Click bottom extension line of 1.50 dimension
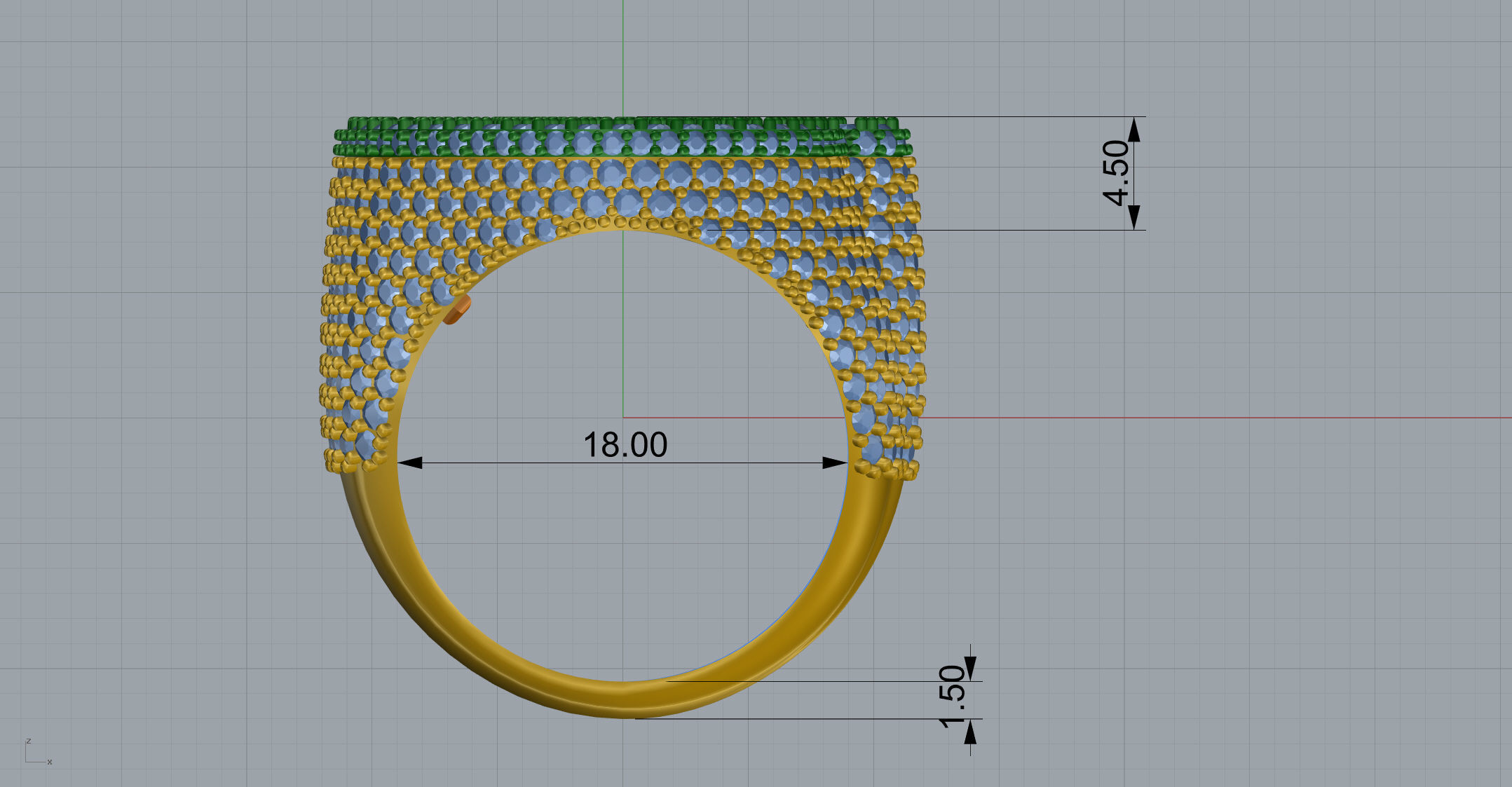1512x787 pixels. click(x=806, y=718)
